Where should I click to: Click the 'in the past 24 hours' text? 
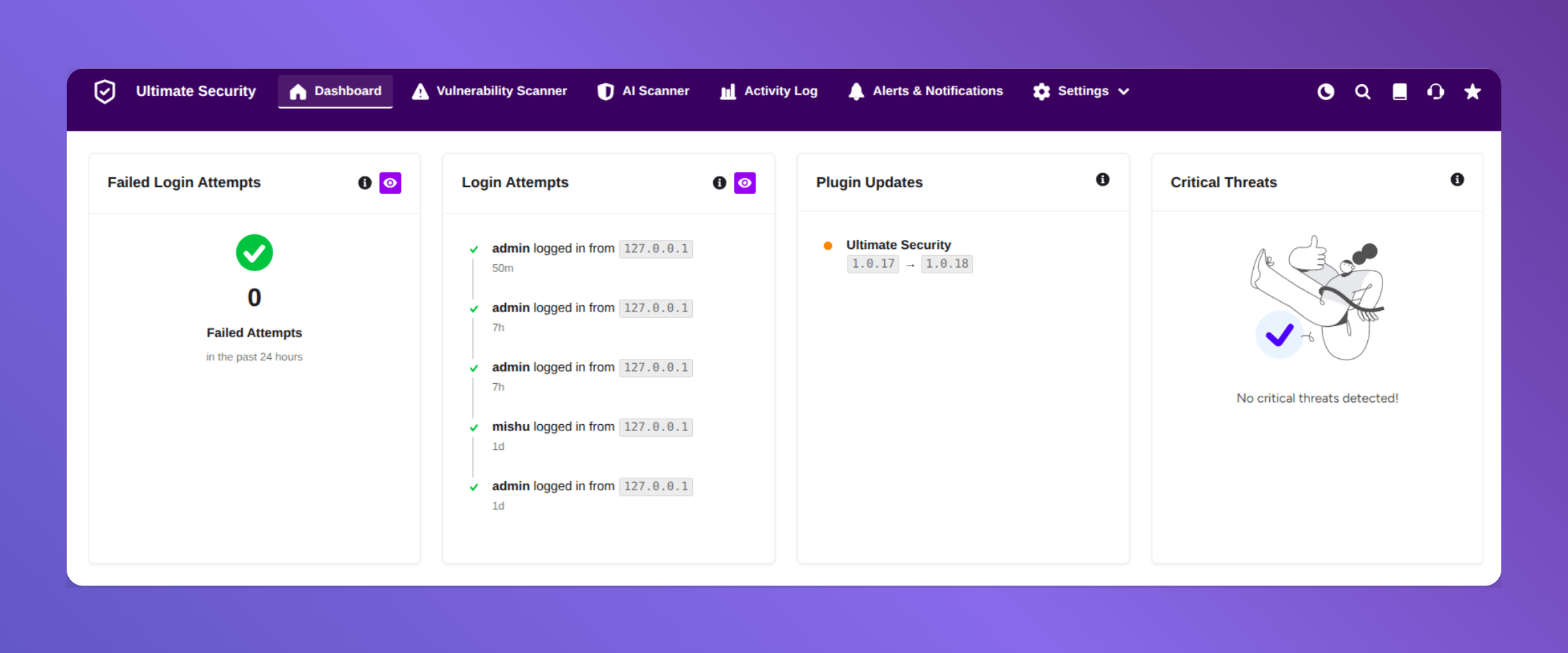pos(254,357)
